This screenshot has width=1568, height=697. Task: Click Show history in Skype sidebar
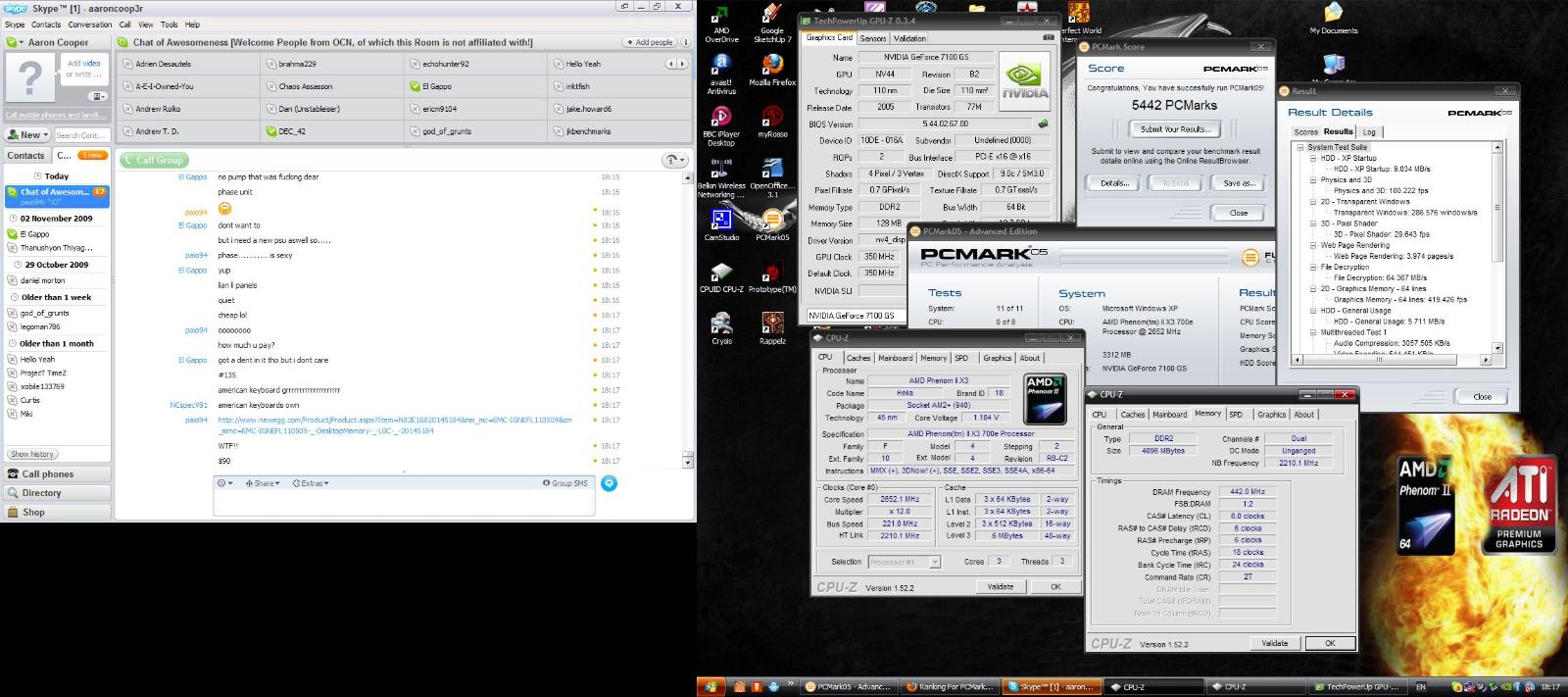coord(32,454)
